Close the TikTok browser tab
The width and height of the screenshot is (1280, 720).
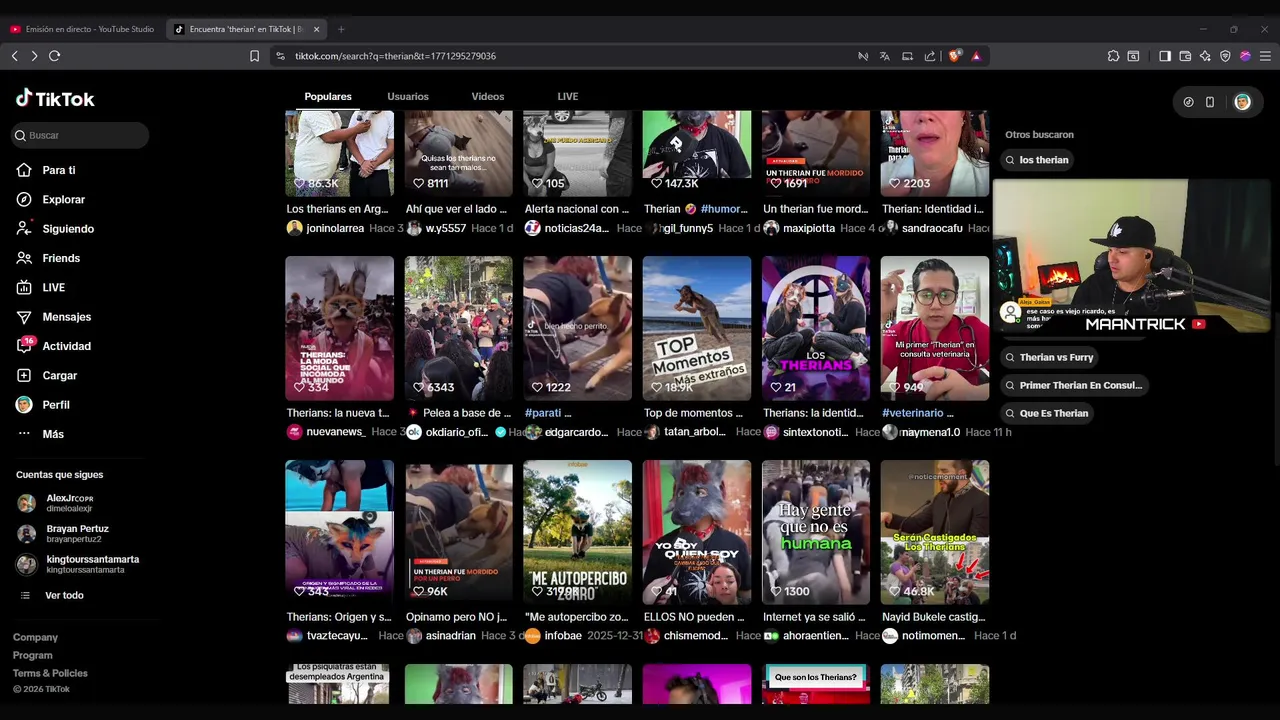tap(317, 29)
